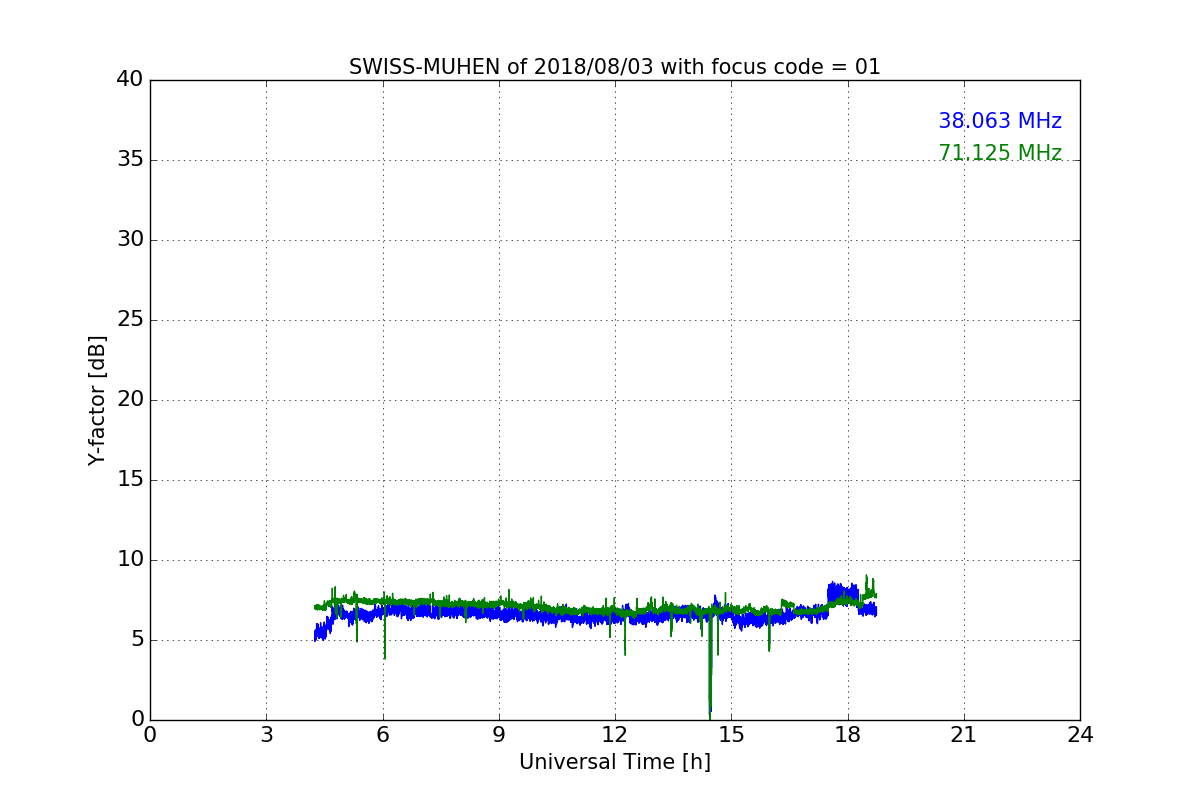Screen dimensions: 1200x800
Task: Click the deep dropout spike near 14.5 h
Action: tap(710, 665)
